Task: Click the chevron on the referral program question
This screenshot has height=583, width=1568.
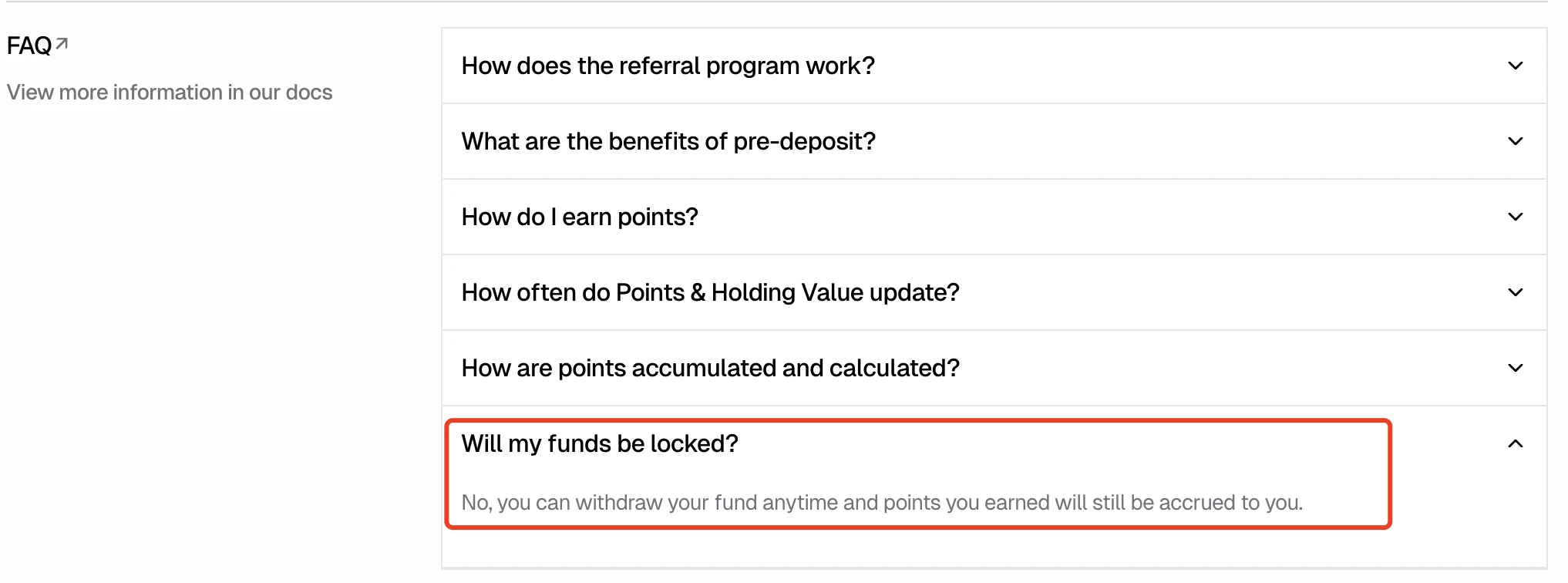Action: (x=1516, y=66)
